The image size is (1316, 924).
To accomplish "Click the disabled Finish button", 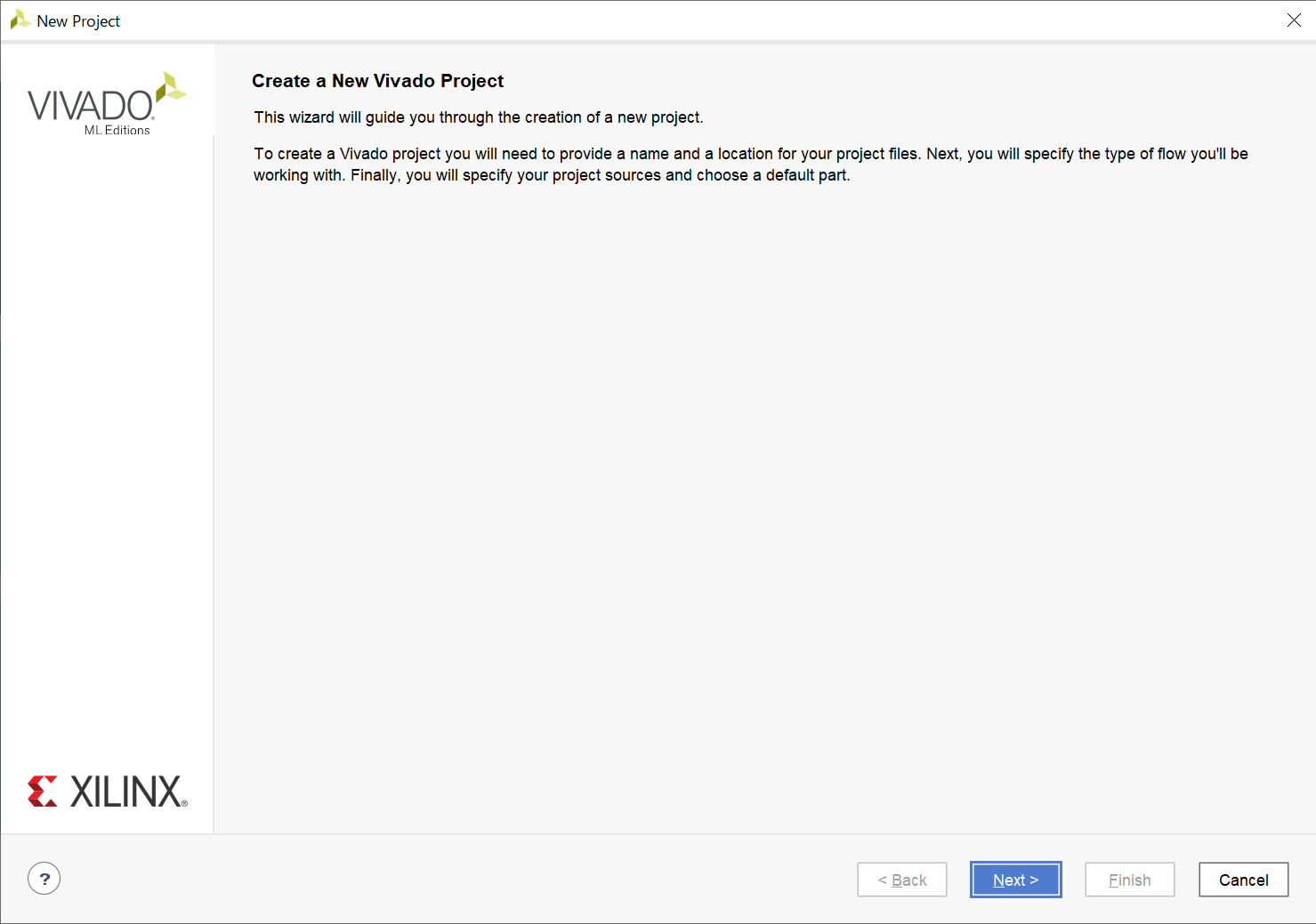I will pos(1129,880).
